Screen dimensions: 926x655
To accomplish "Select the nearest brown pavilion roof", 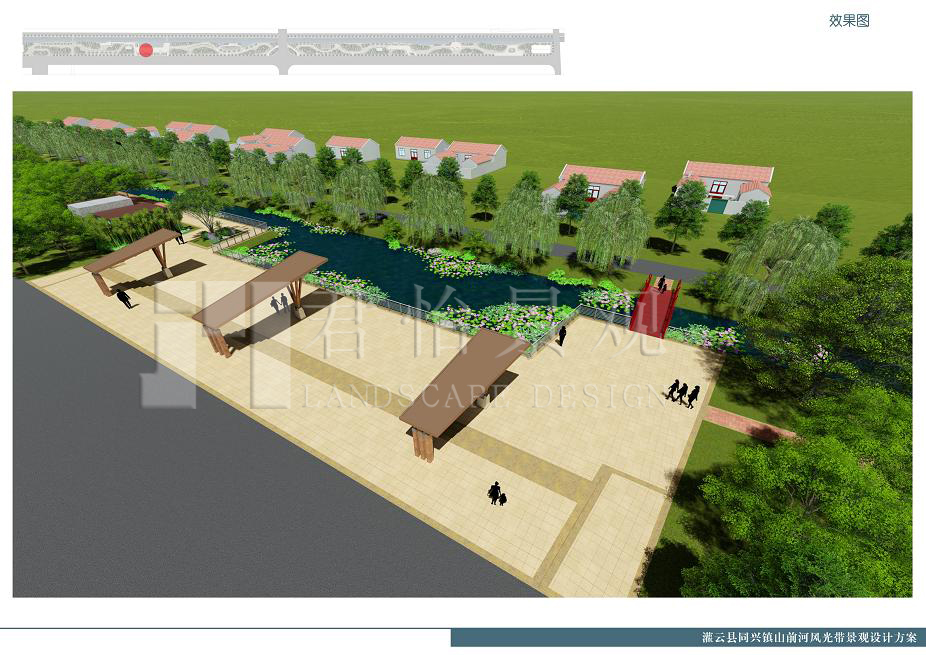I will 463,378.
